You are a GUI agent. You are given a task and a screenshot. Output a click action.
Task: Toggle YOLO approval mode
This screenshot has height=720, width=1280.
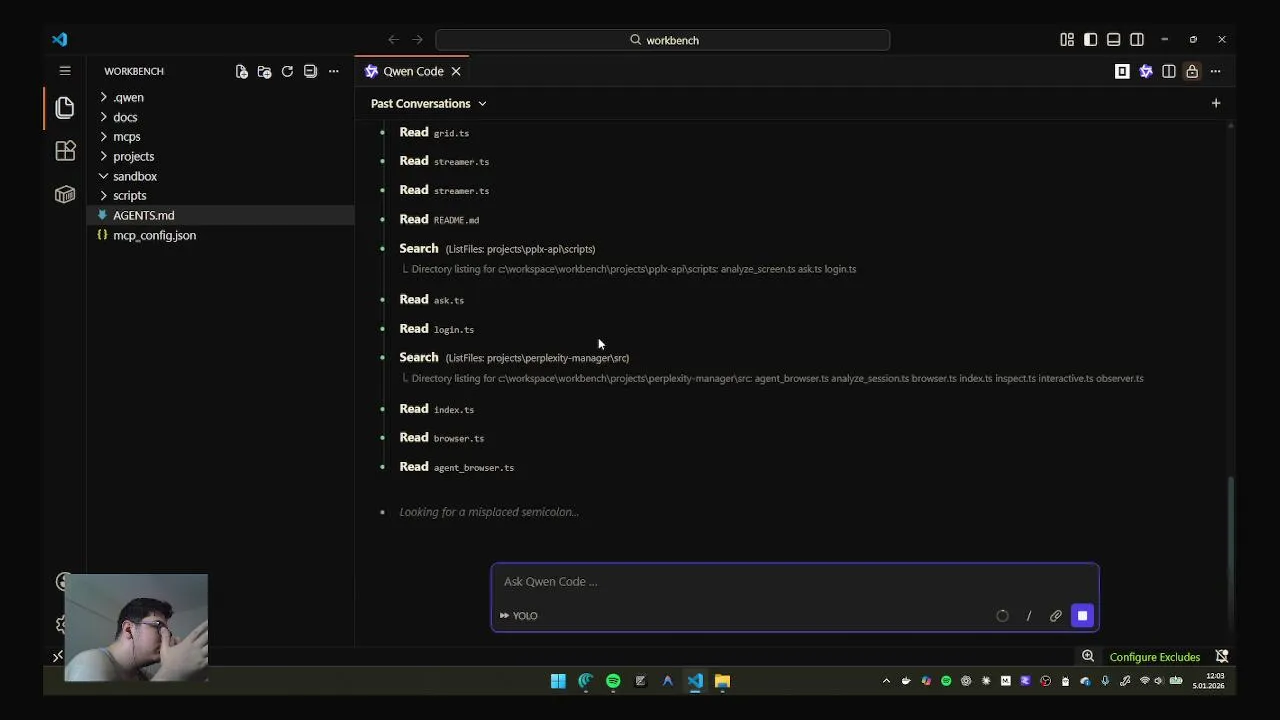point(519,616)
